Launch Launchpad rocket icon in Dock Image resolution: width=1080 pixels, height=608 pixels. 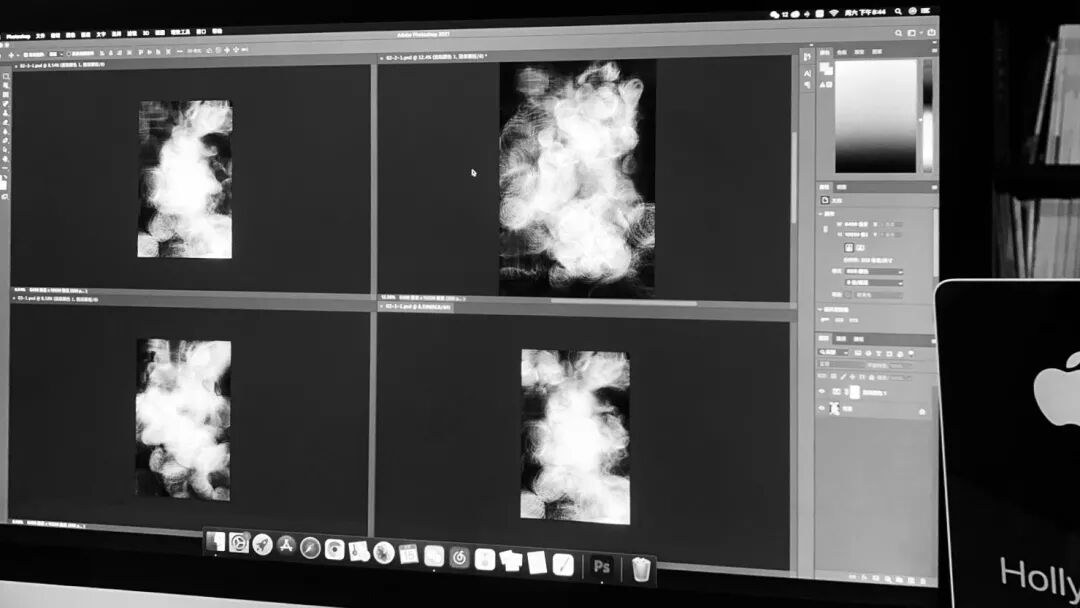click(262, 544)
